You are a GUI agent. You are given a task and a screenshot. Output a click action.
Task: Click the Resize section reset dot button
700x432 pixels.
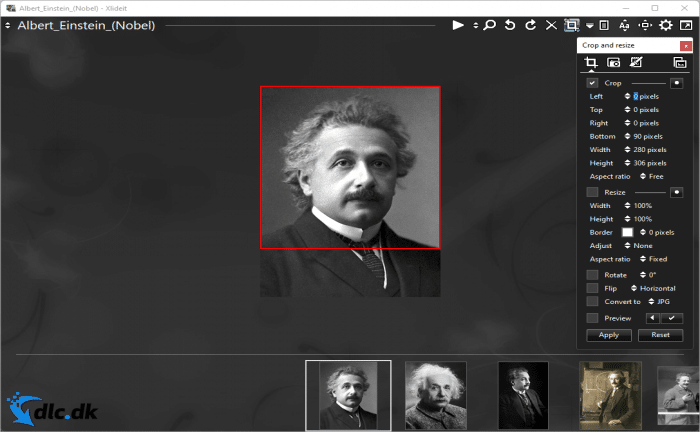(677, 192)
